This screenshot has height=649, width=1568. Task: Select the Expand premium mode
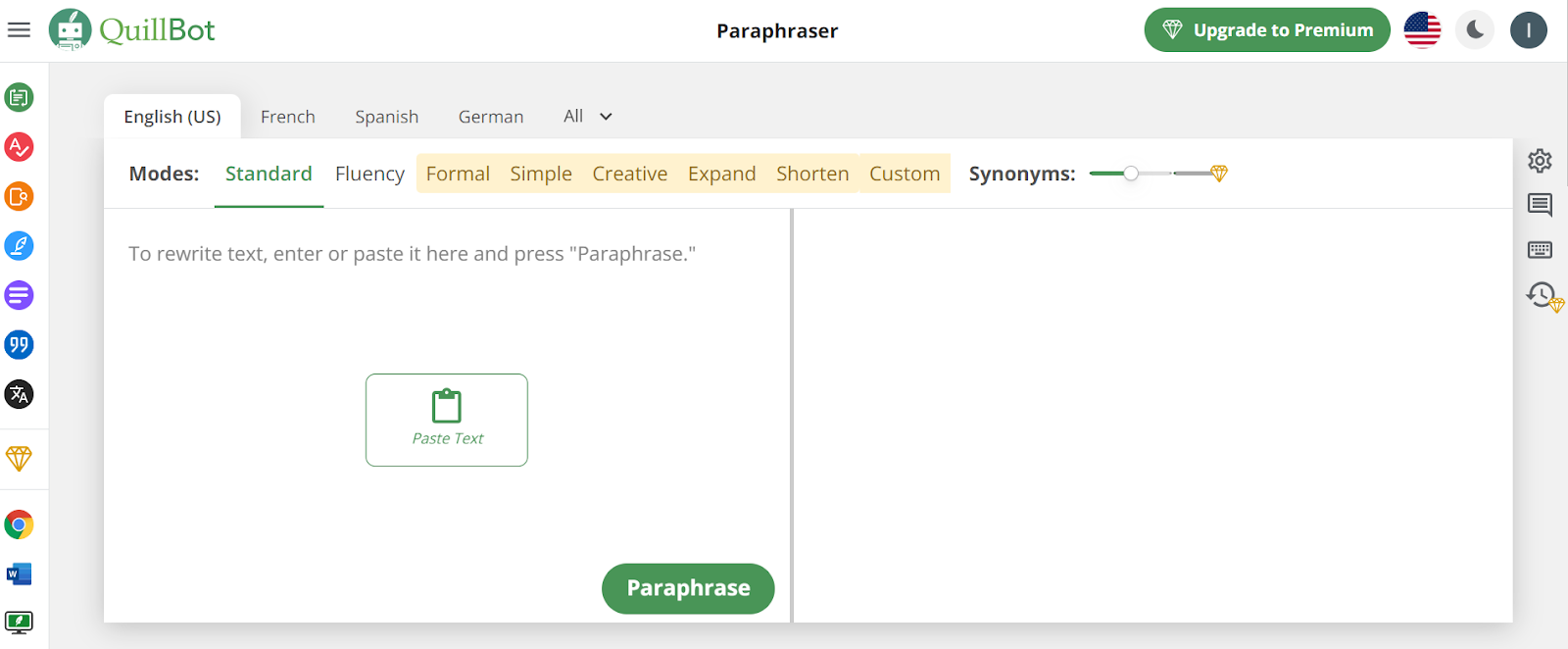(x=722, y=174)
